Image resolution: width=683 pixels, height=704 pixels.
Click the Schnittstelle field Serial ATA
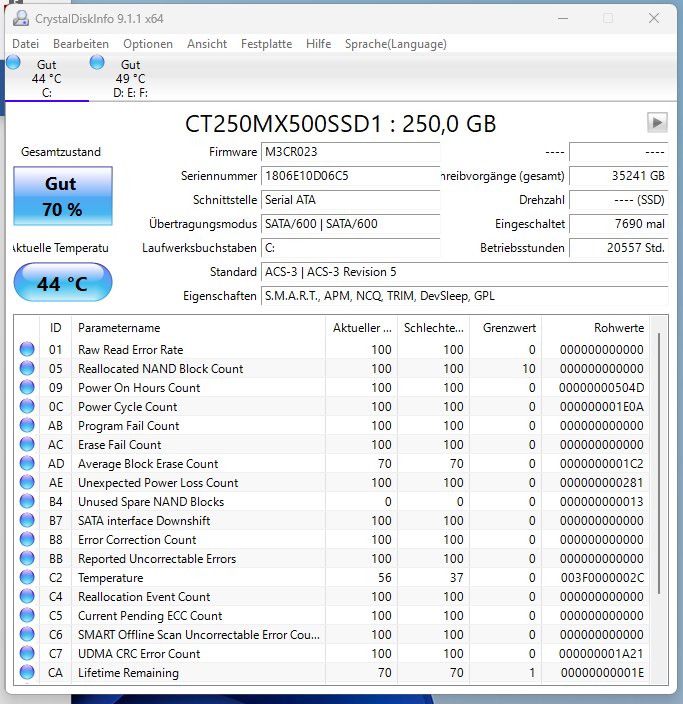pyautogui.click(x=350, y=200)
